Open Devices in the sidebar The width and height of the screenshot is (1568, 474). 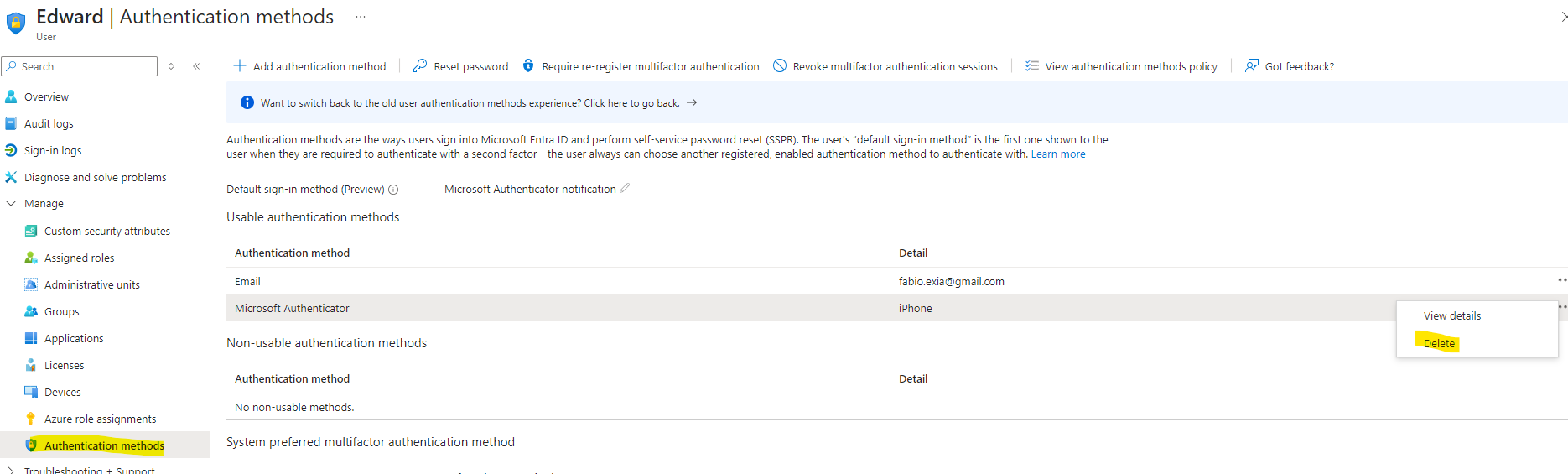pyautogui.click(x=63, y=393)
